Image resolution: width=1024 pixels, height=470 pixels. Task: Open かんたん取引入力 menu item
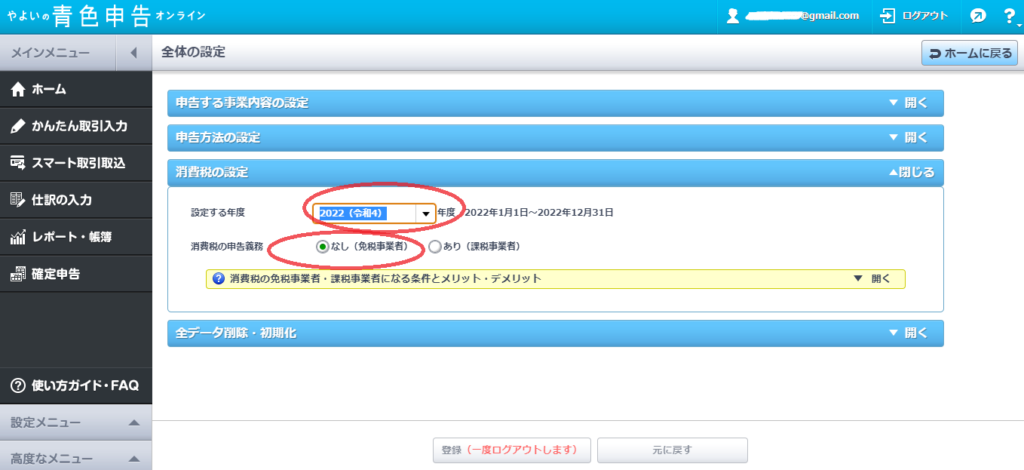(x=76, y=127)
